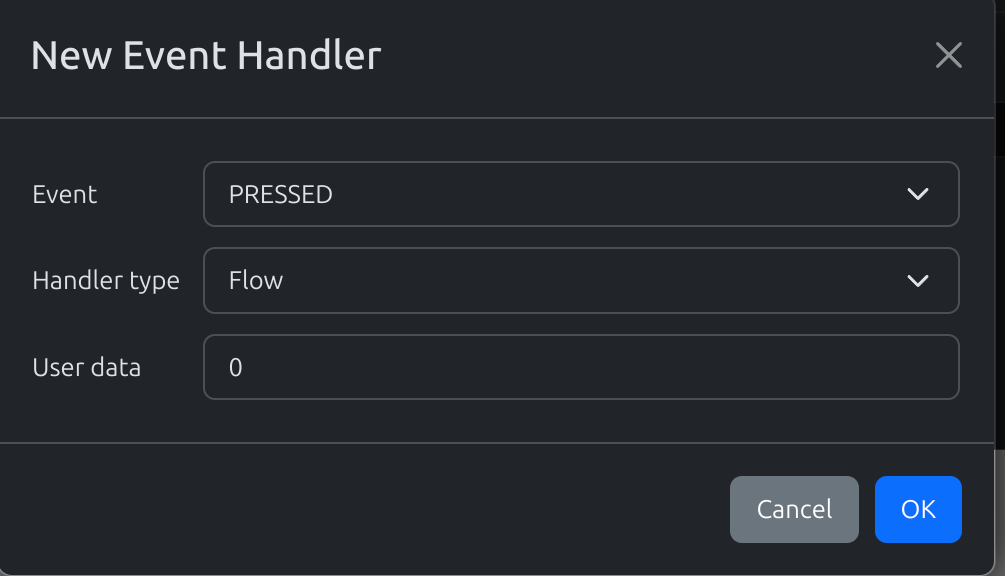Click the chevron arrow in Event field
The width and height of the screenshot is (1005, 576).
pyautogui.click(x=917, y=194)
